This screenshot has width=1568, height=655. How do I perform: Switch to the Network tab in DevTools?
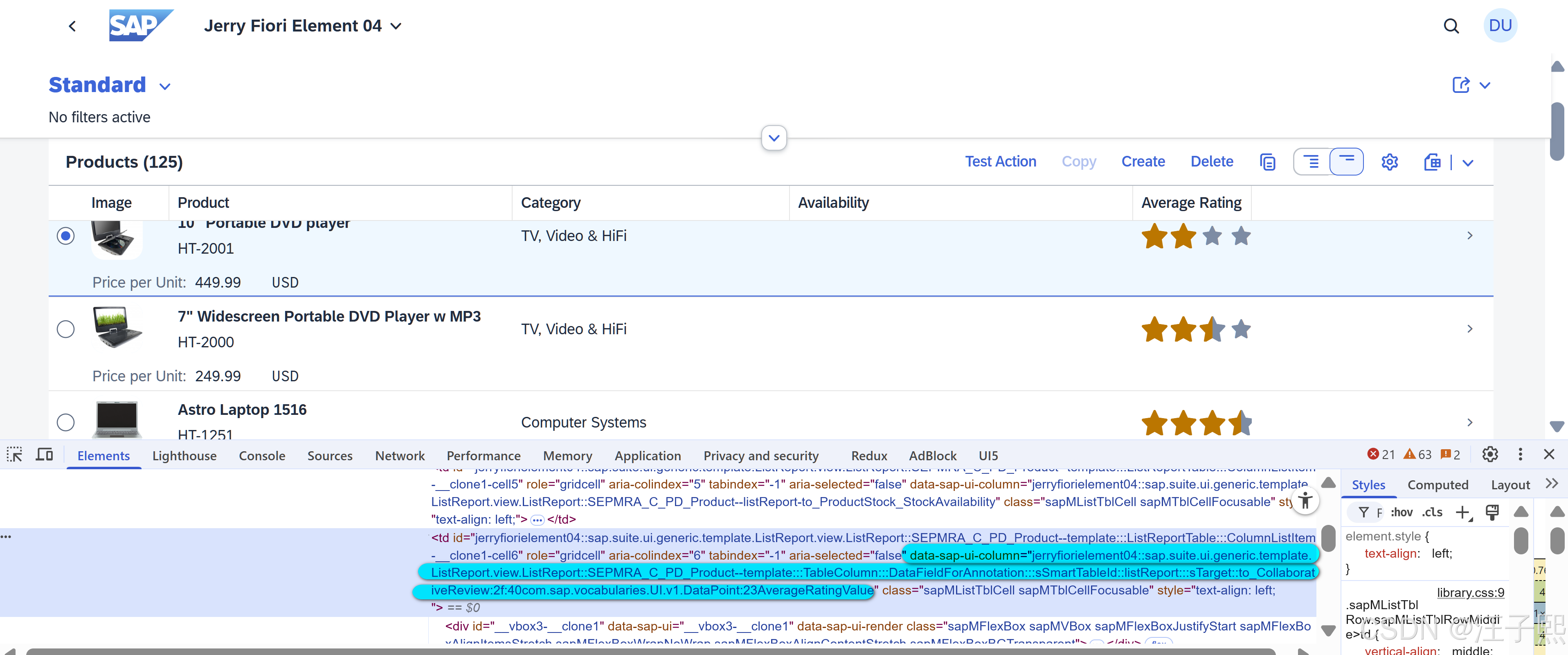(399, 455)
